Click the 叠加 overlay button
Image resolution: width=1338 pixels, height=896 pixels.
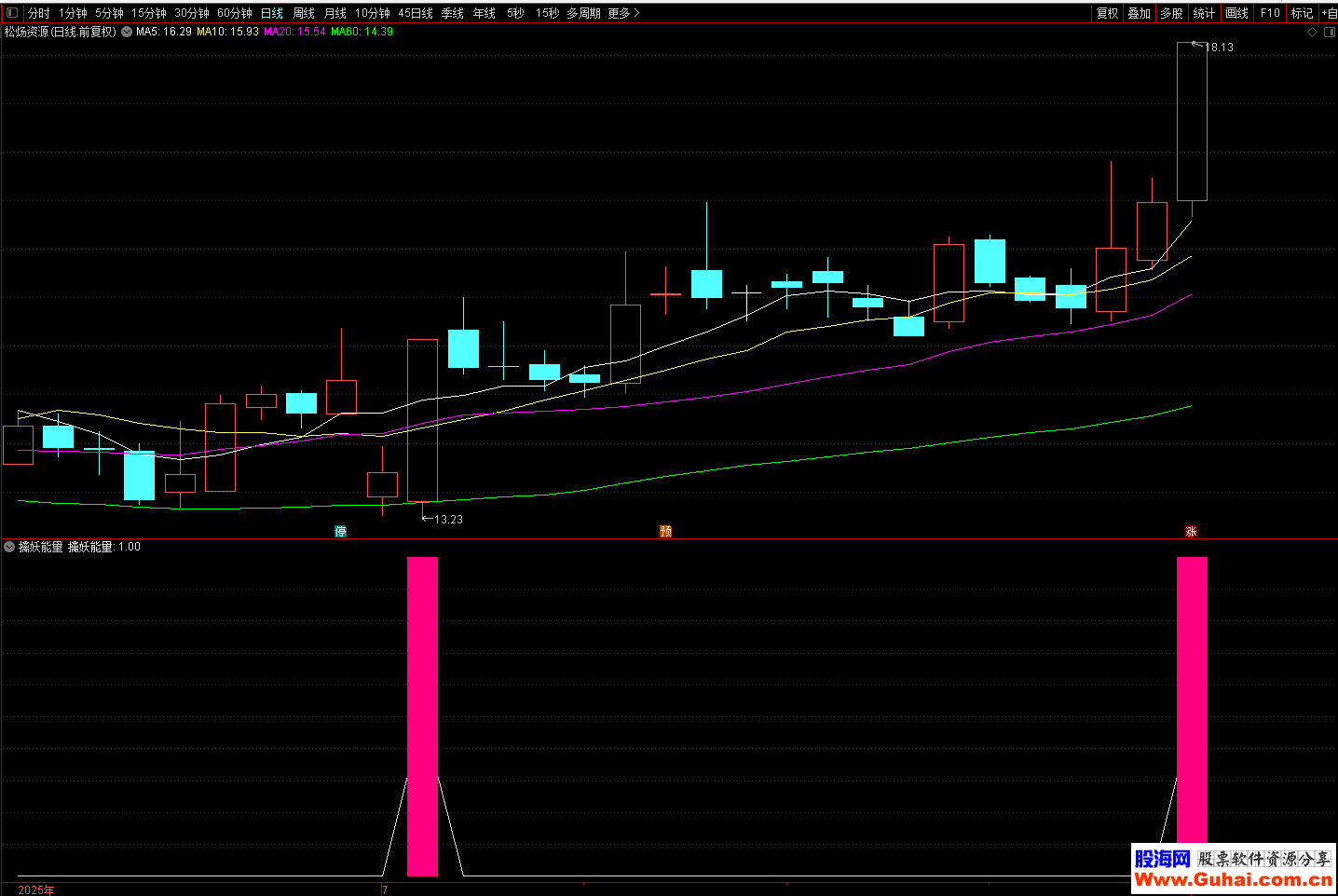pos(1139,13)
